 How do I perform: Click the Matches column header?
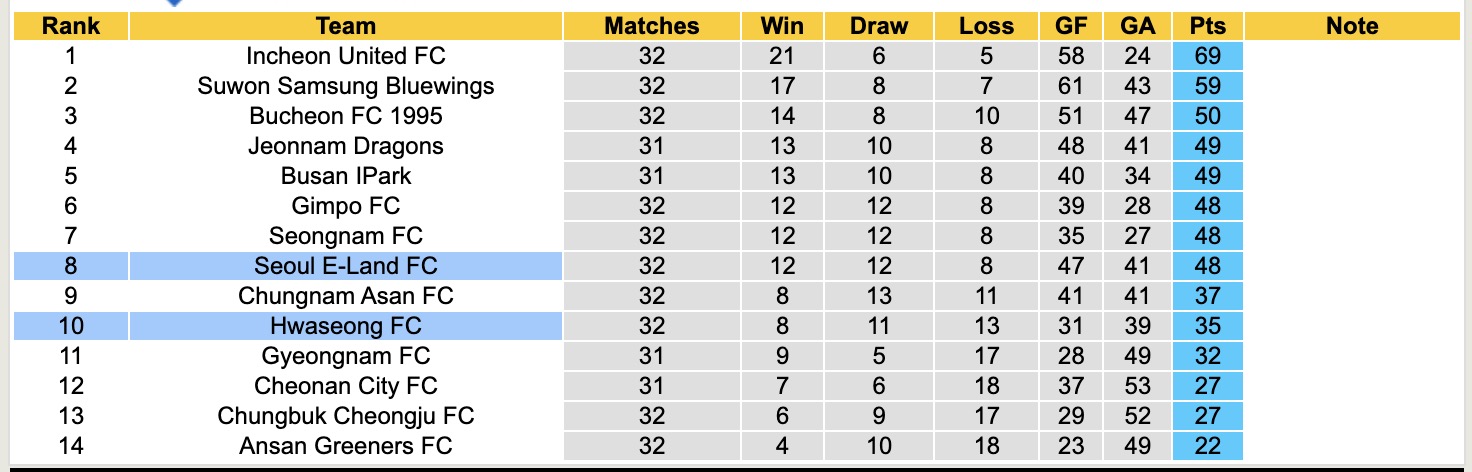point(651,27)
